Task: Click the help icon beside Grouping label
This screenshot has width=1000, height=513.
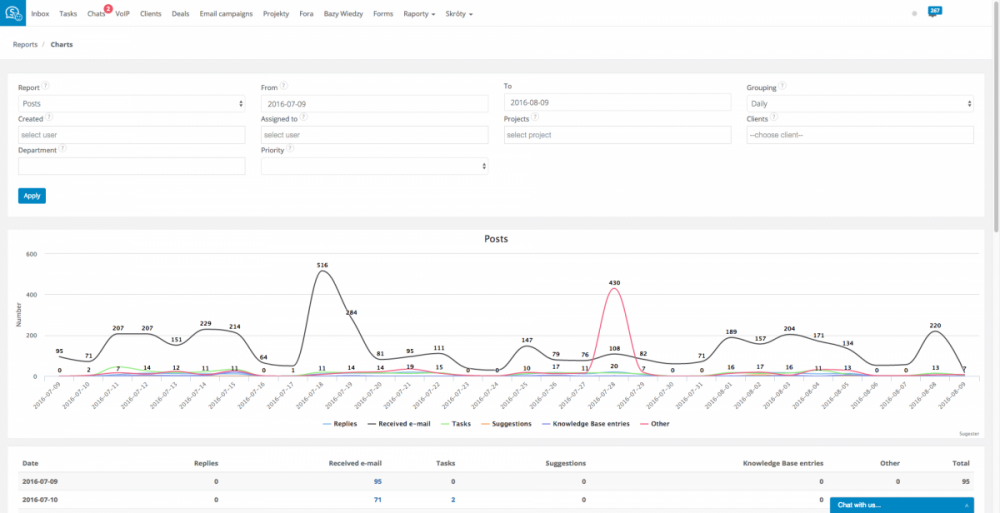Action: point(782,86)
